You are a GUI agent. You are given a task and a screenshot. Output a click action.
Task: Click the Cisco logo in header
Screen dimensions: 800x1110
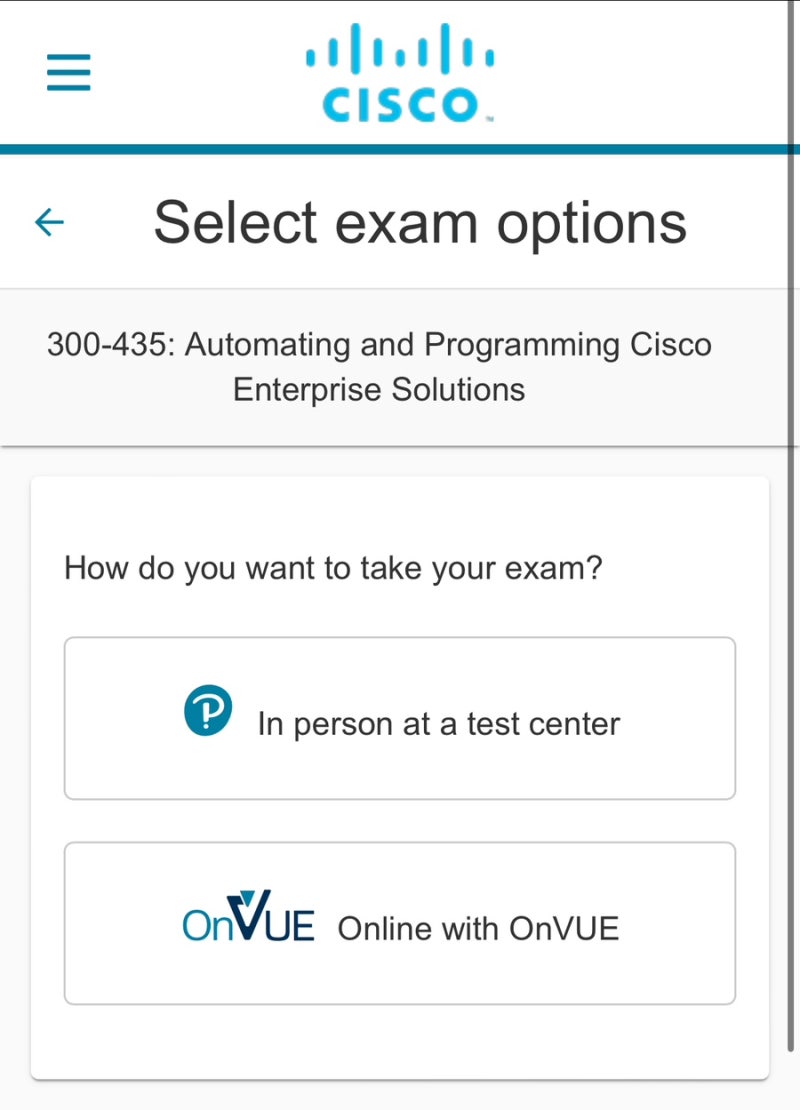[x=400, y=74]
